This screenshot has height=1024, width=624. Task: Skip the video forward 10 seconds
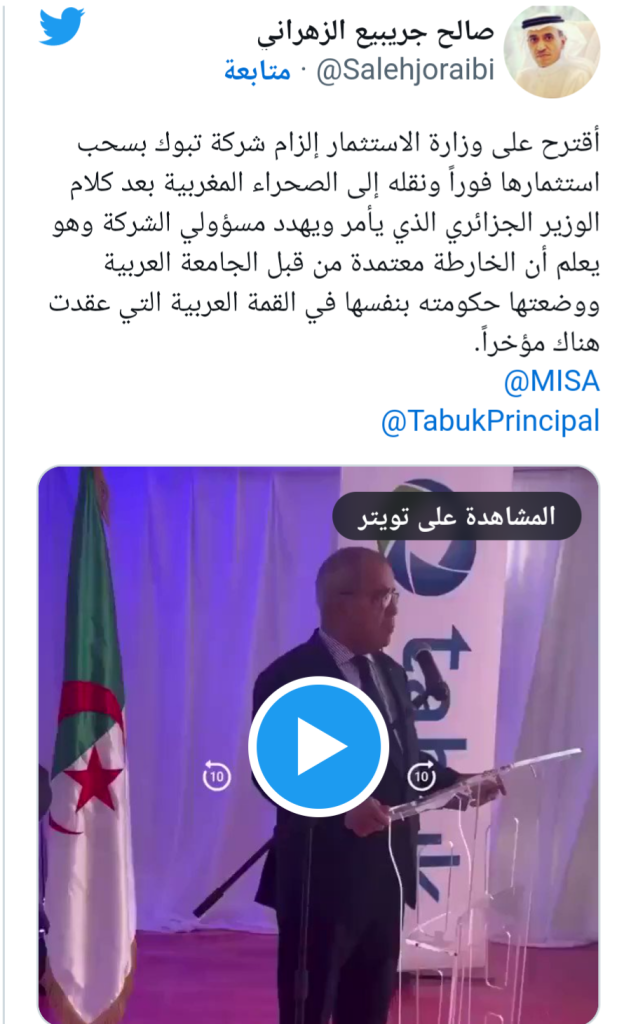[422, 775]
